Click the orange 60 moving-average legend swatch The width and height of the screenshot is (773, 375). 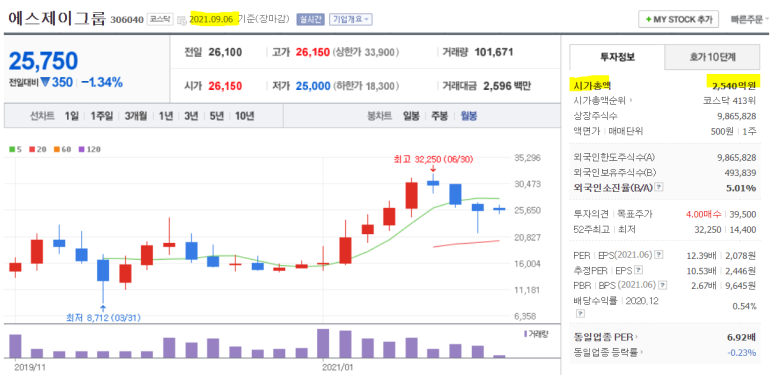pos(57,149)
